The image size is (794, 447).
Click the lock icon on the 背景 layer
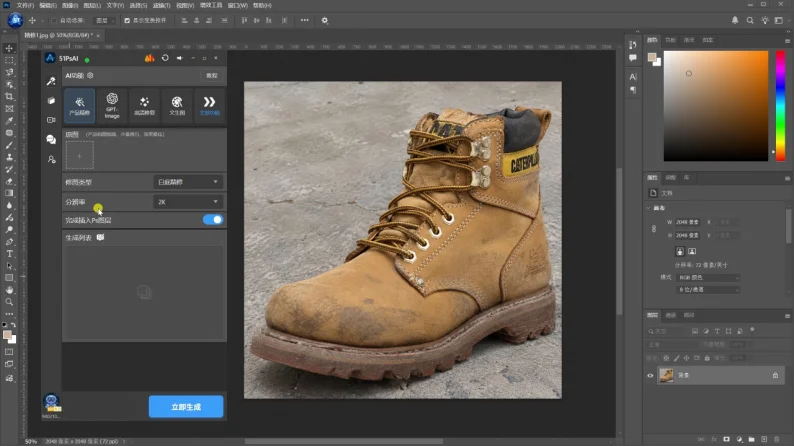click(x=775, y=376)
